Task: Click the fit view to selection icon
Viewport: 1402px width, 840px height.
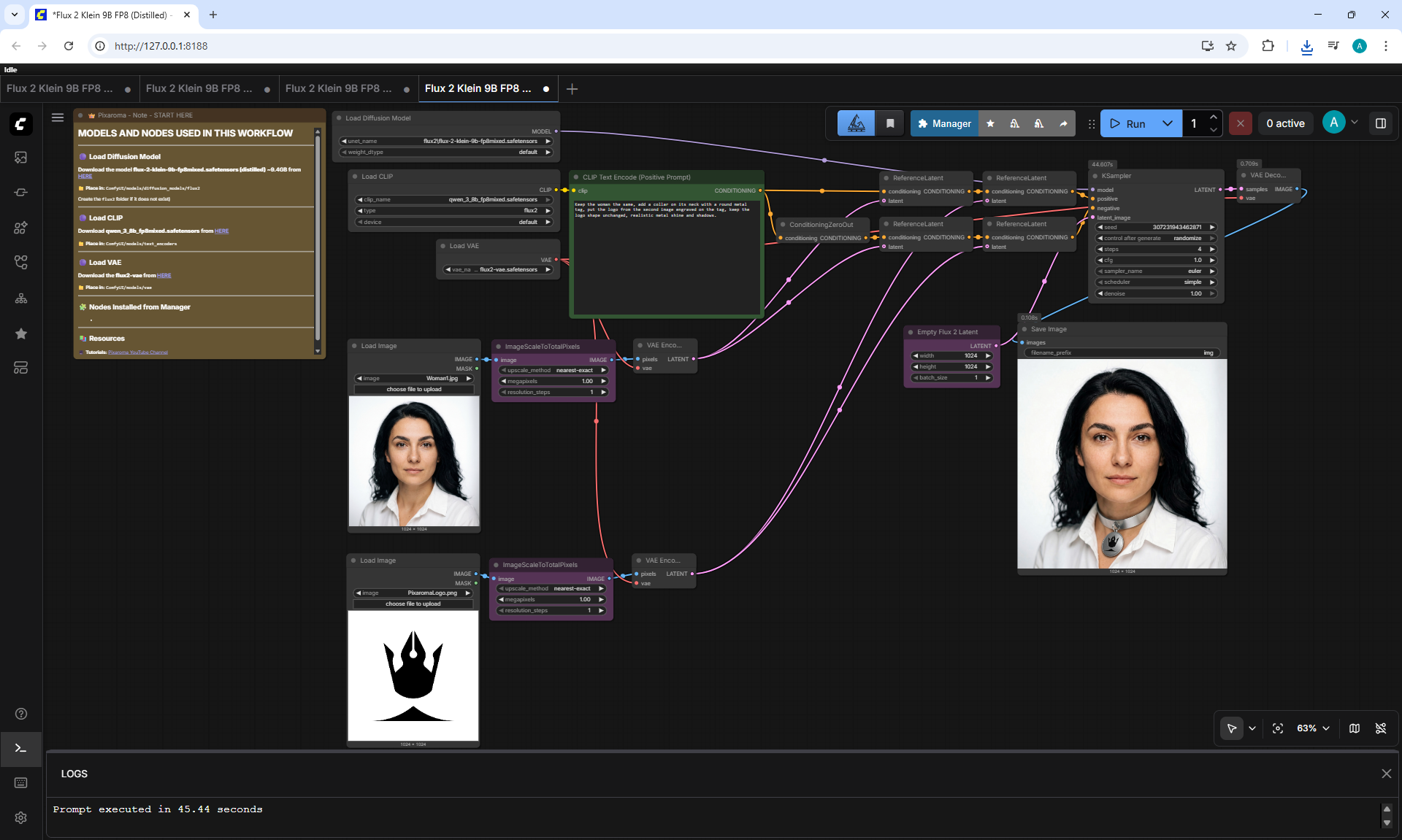Action: 1278,728
